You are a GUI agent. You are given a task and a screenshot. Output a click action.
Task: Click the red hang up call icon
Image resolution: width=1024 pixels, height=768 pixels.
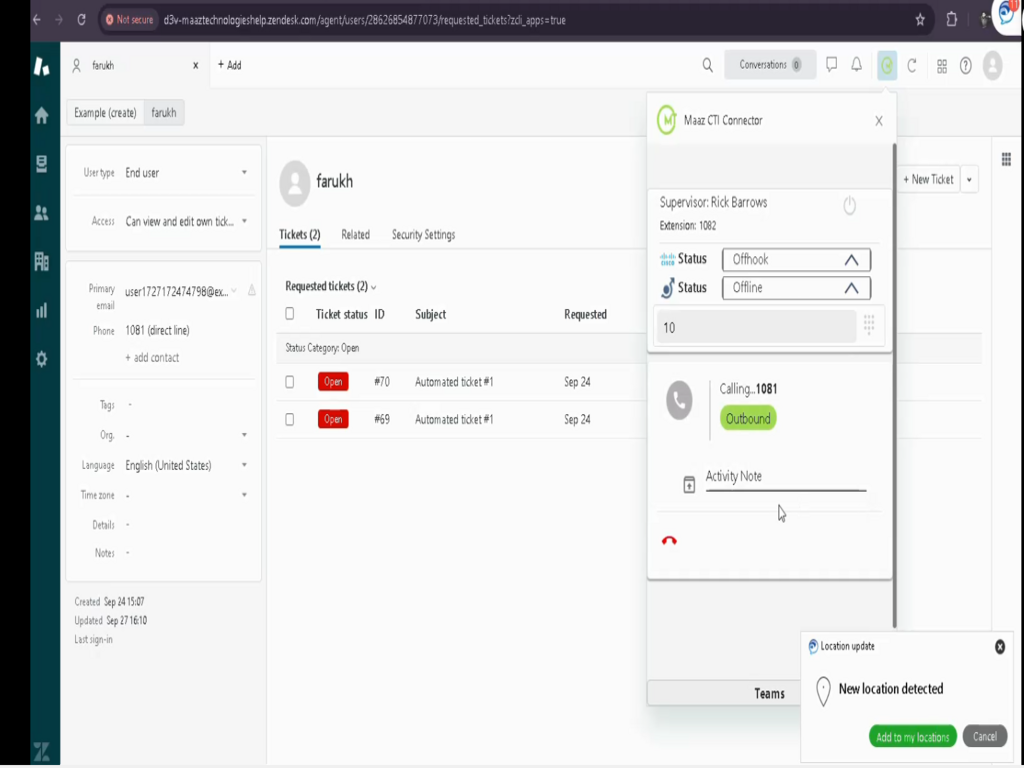point(669,541)
